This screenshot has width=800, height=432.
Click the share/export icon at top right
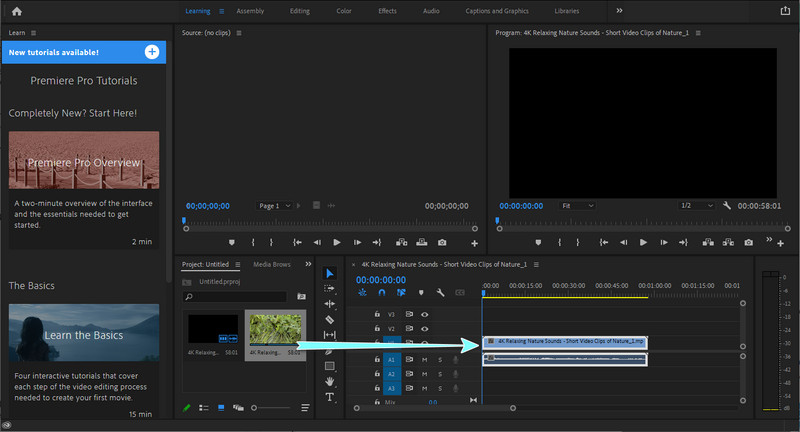coord(784,11)
